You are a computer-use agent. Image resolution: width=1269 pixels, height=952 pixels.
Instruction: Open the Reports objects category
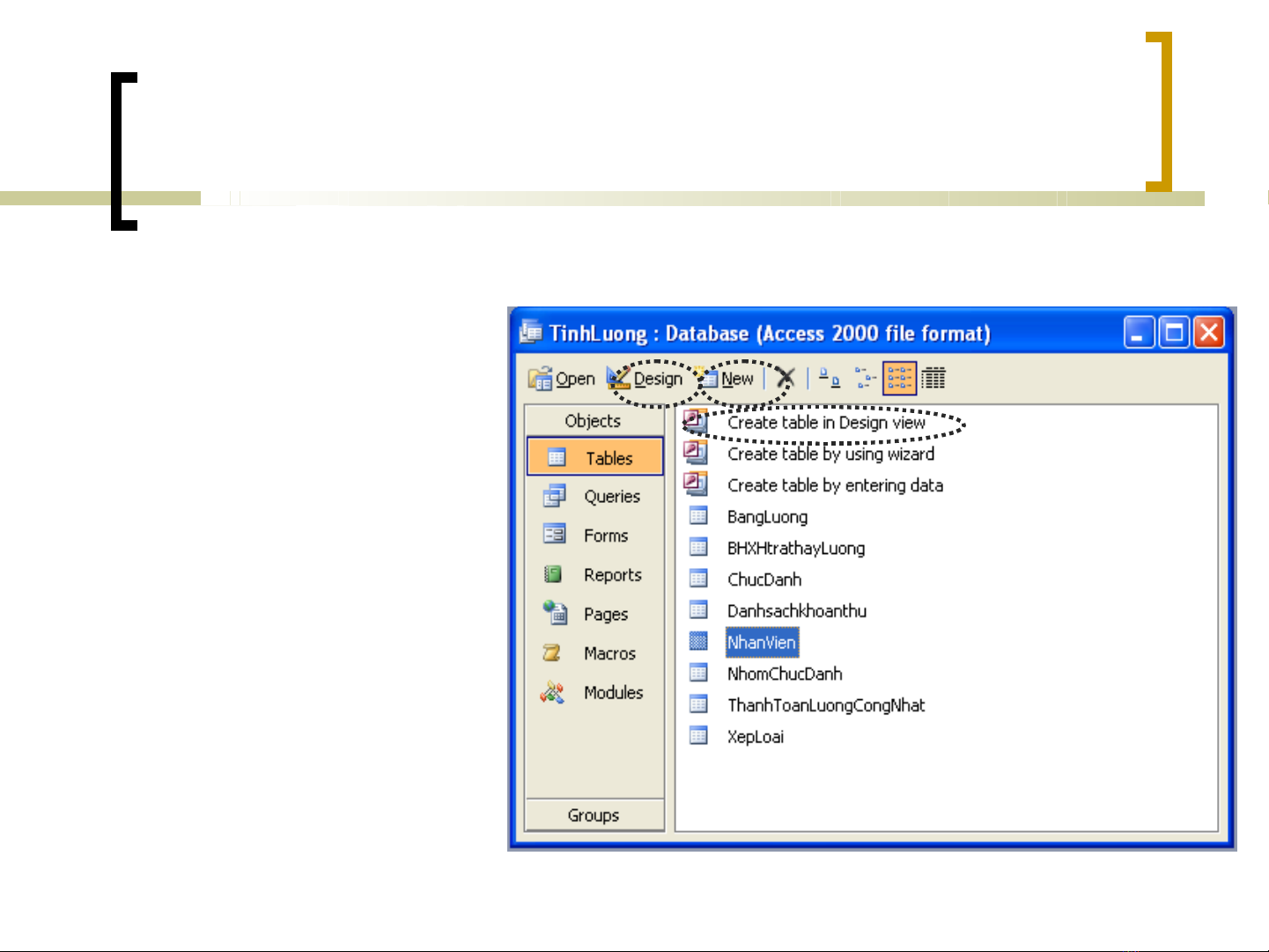(x=612, y=575)
